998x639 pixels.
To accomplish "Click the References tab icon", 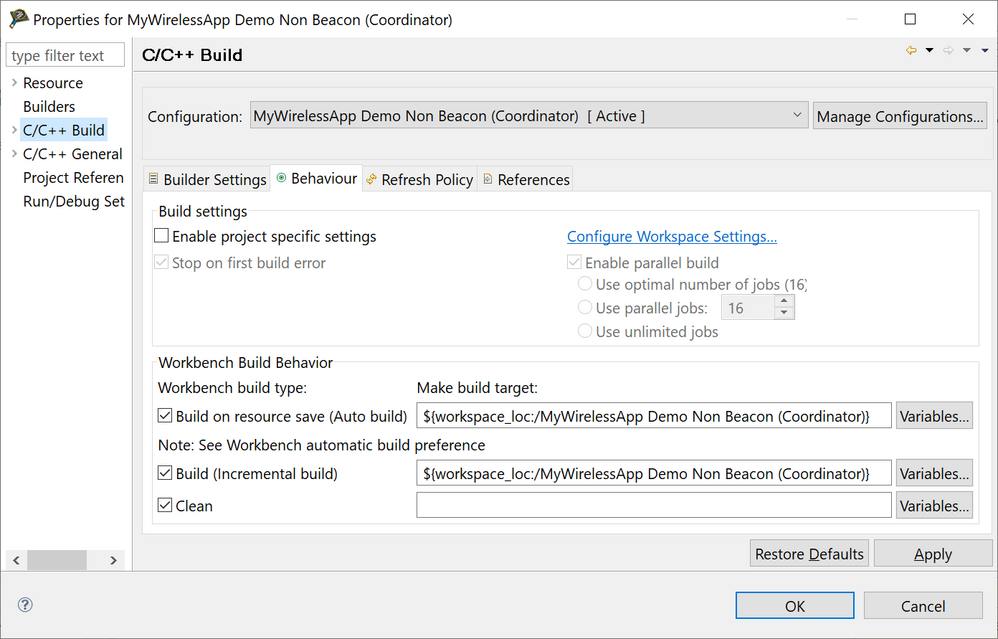I will (x=488, y=180).
